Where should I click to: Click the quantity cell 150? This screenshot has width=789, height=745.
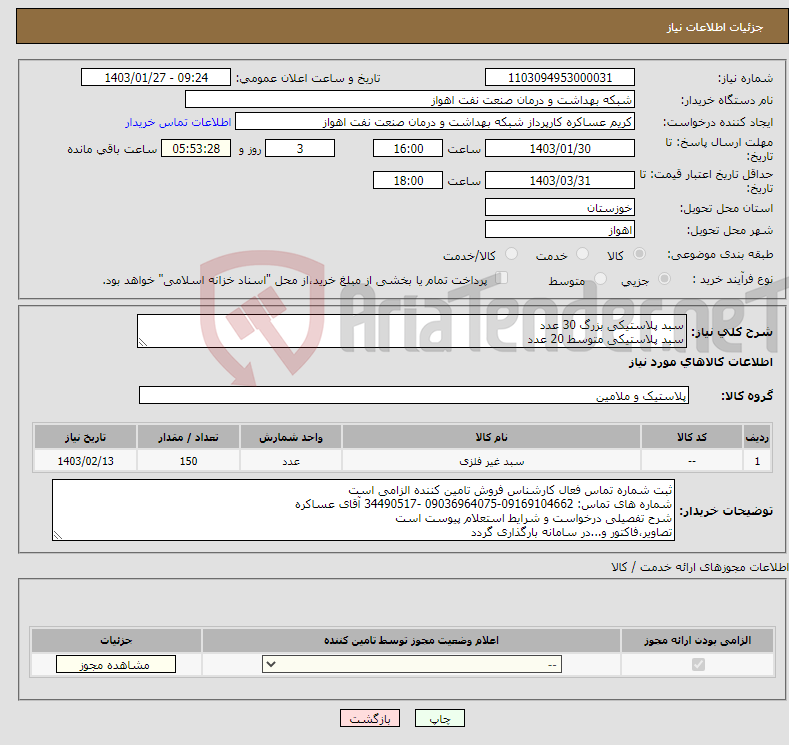coord(188,461)
